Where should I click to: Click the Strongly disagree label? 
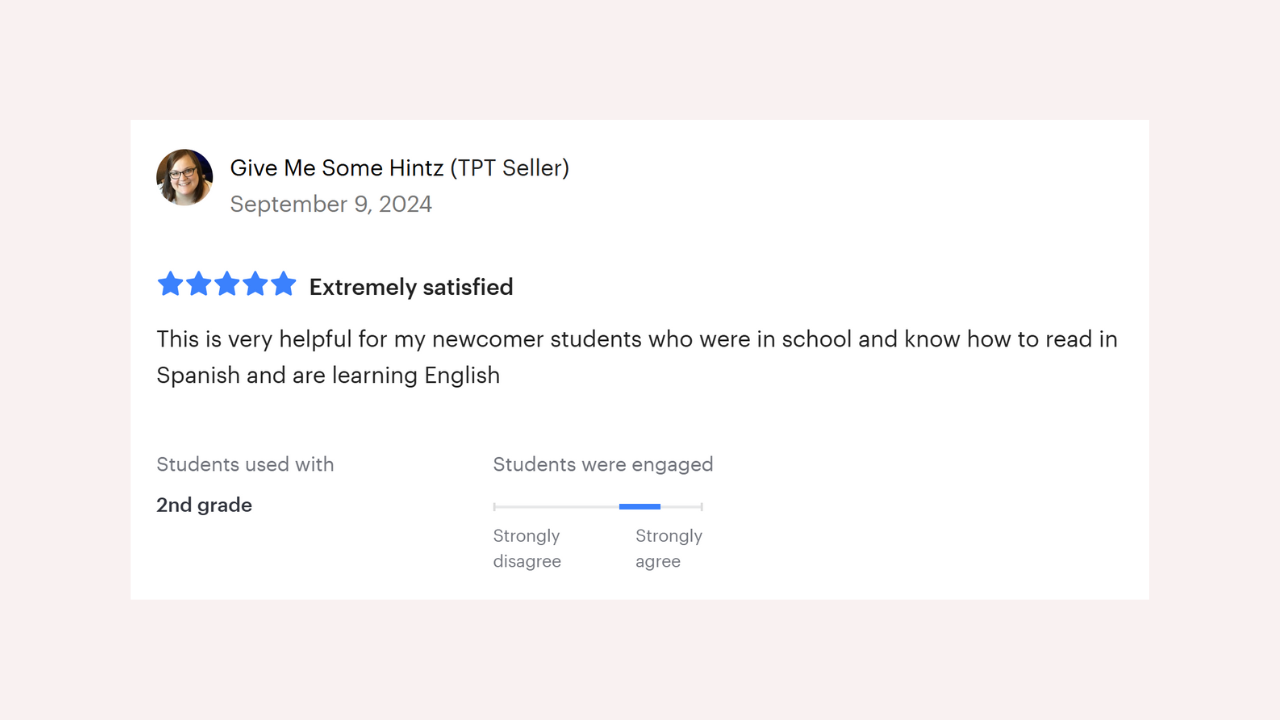click(x=527, y=549)
